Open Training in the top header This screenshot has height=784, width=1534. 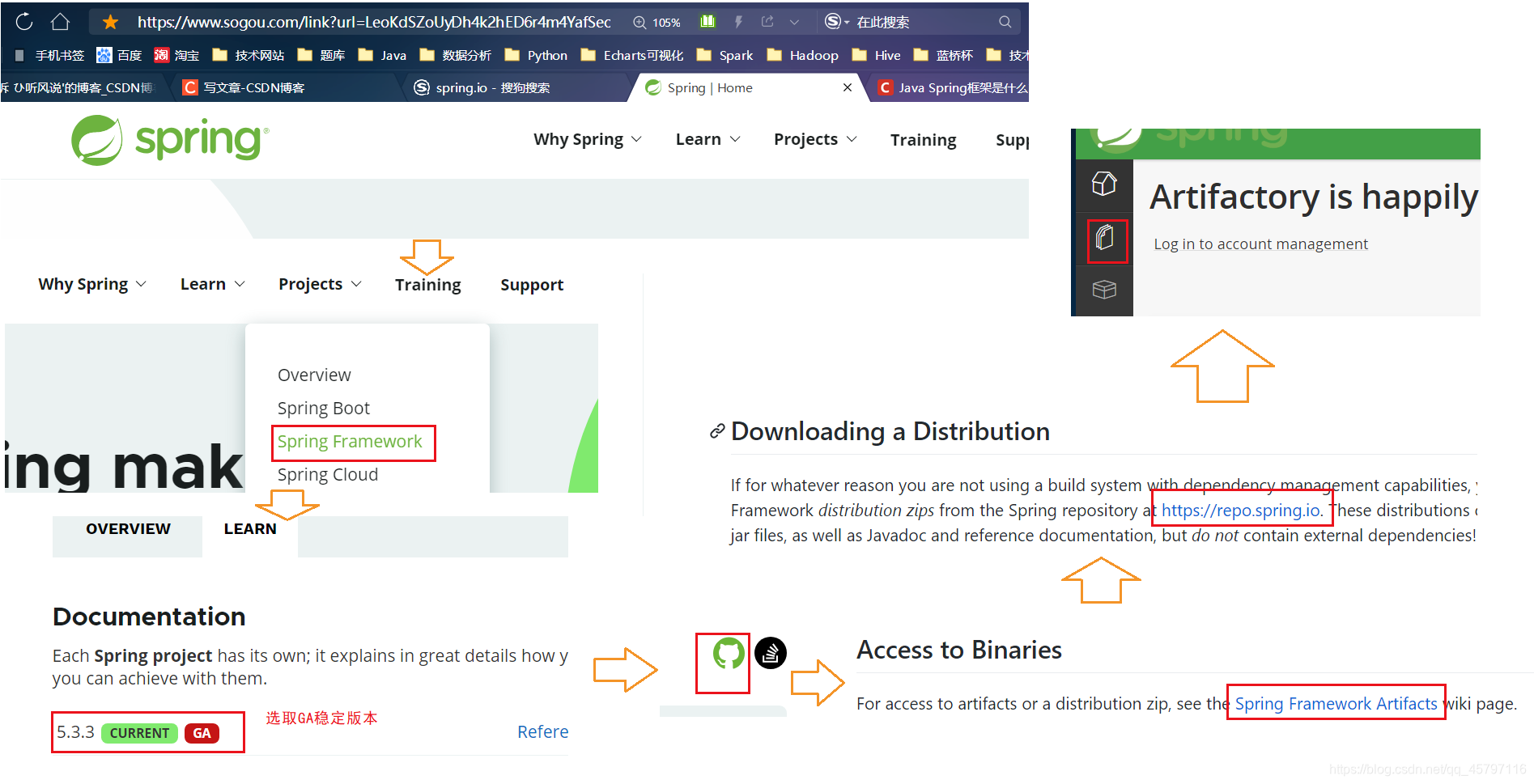click(923, 139)
